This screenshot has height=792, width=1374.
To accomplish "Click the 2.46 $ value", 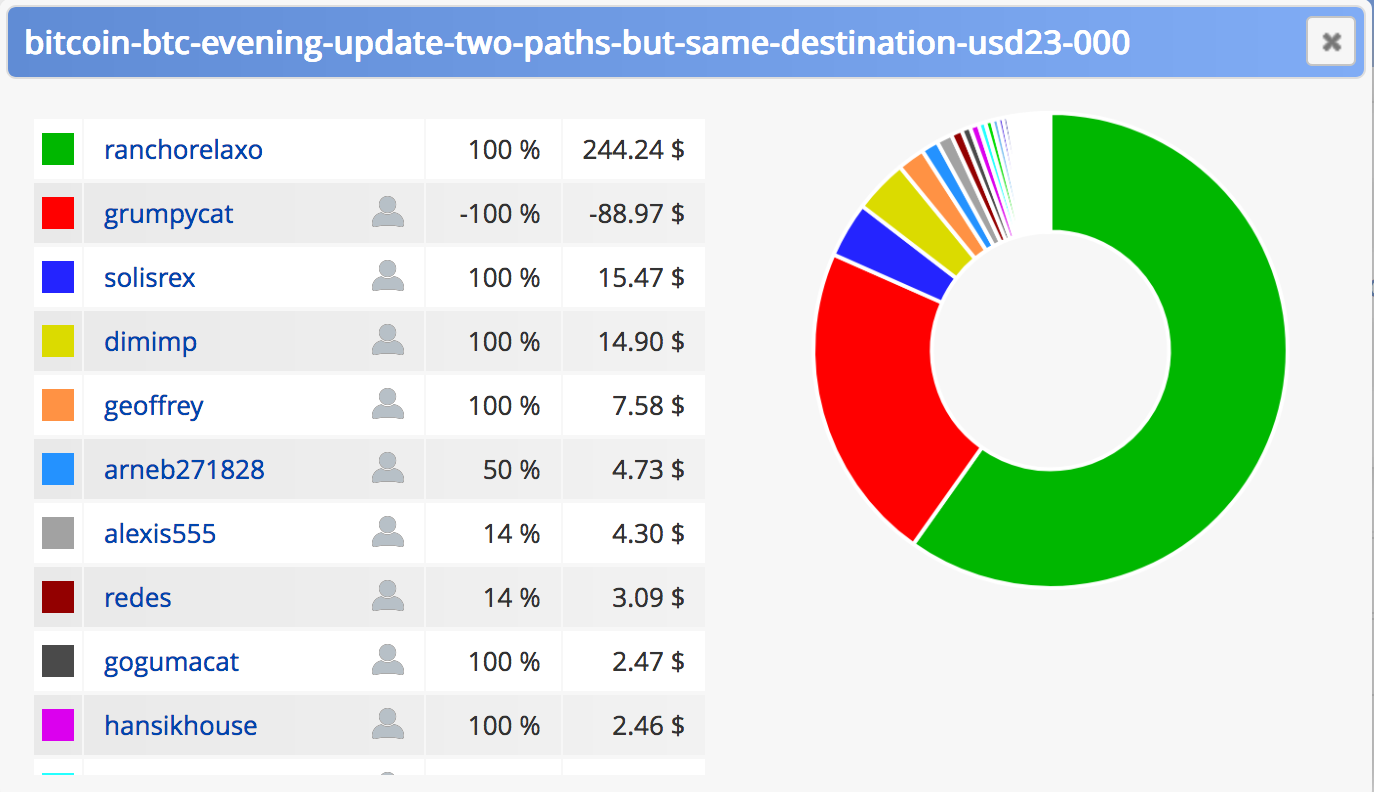I will pos(648,726).
